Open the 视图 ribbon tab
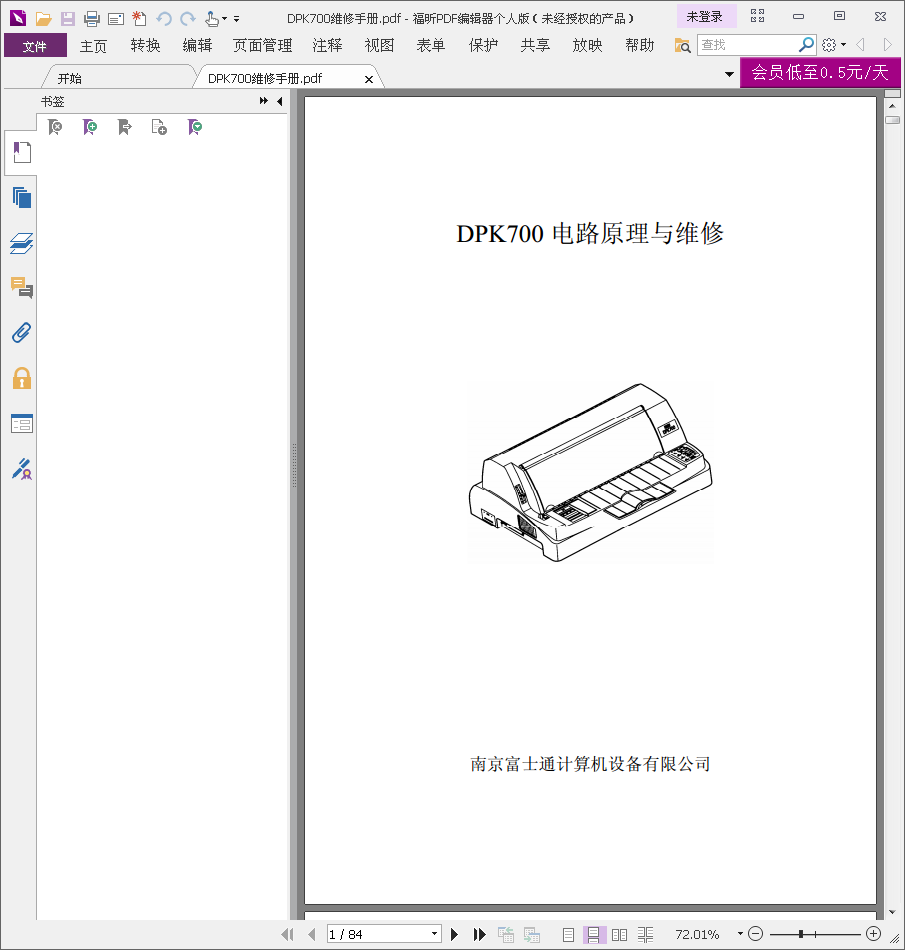This screenshot has width=905, height=950. pyautogui.click(x=379, y=45)
